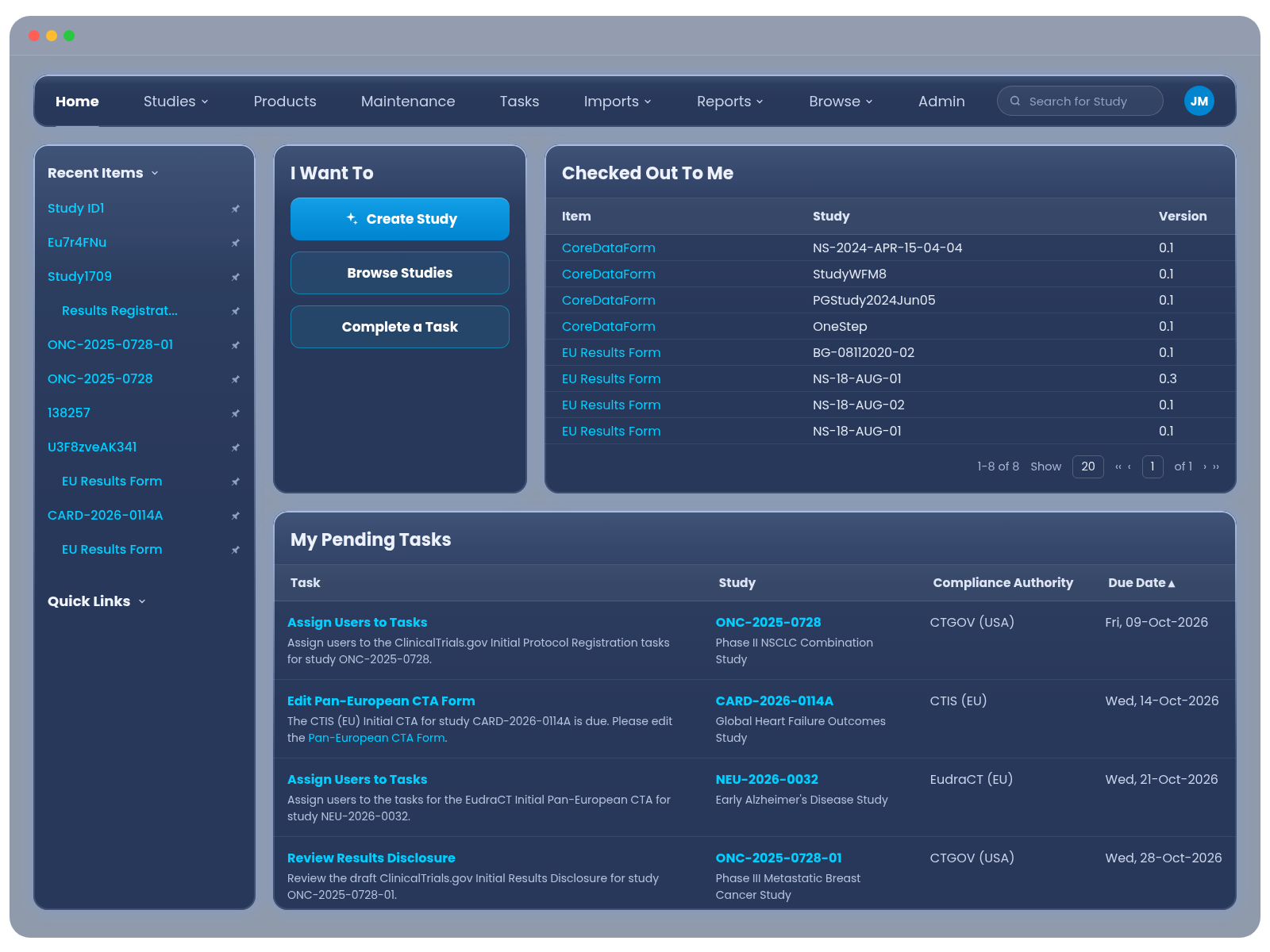
Task: Toggle pin for Study1709
Action: pos(235,277)
